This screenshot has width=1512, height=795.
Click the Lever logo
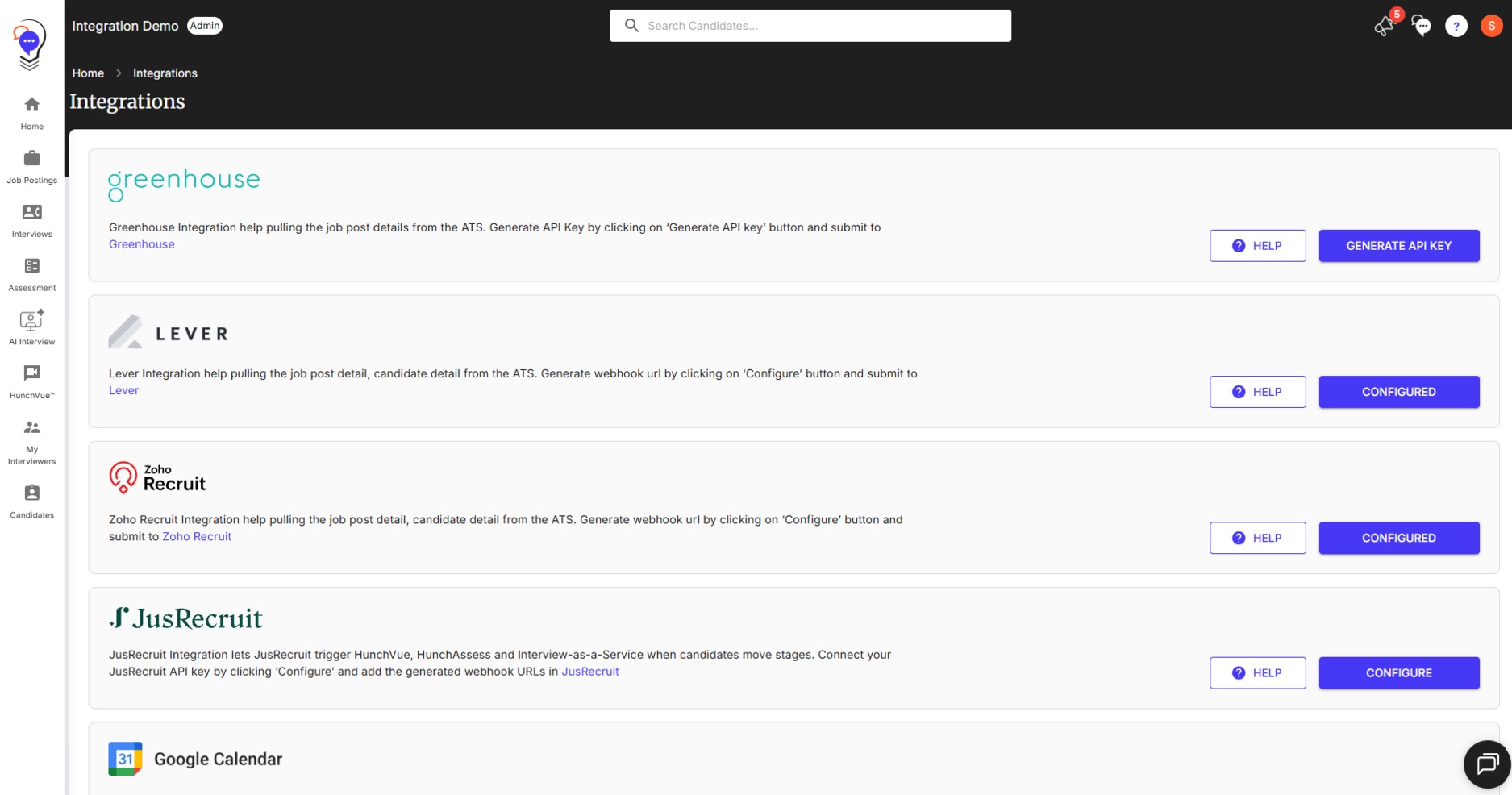point(169,332)
